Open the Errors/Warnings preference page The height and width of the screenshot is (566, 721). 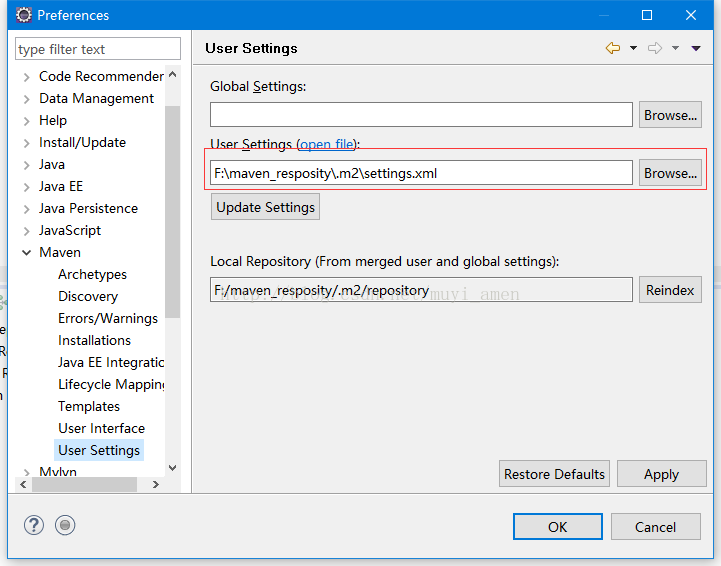click(x=107, y=318)
